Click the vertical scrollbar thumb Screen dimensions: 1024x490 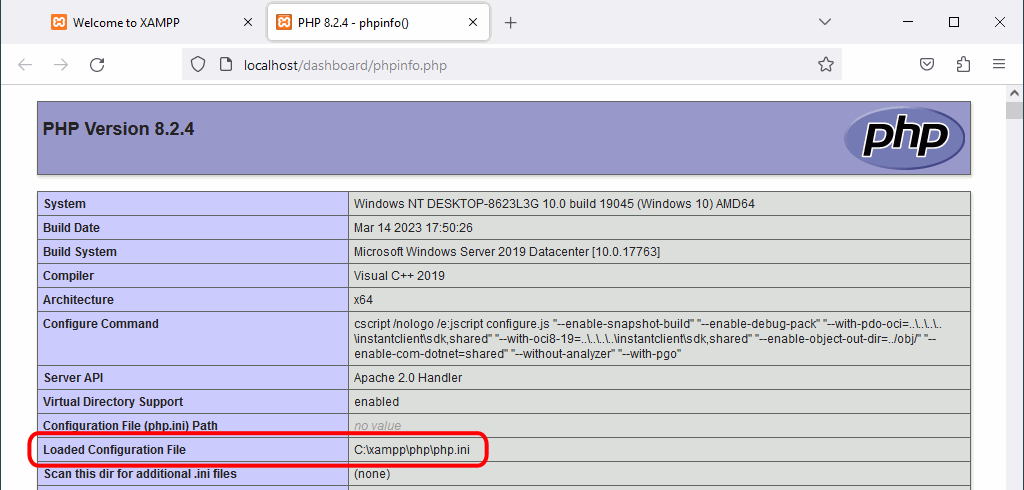[1014, 110]
